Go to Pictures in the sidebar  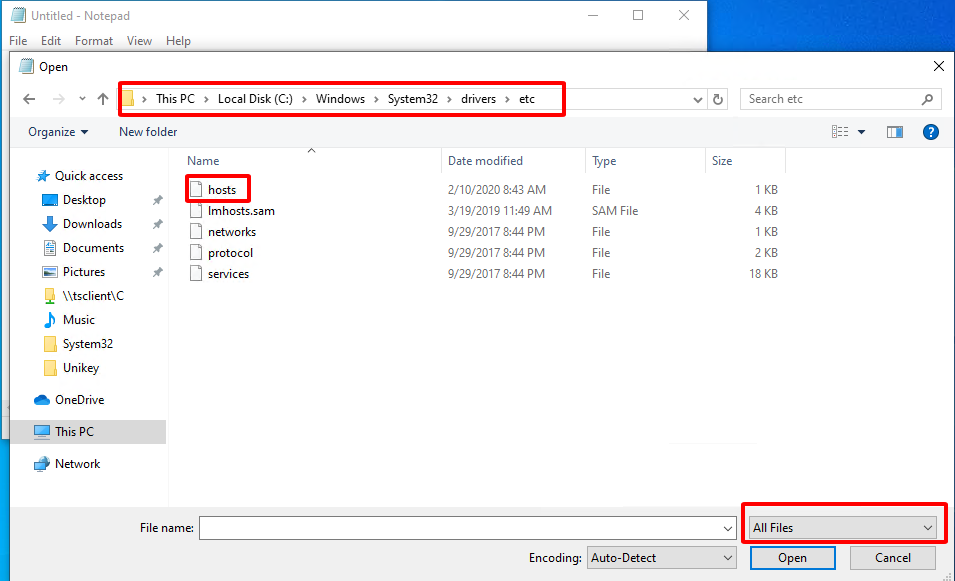click(84, 272)
